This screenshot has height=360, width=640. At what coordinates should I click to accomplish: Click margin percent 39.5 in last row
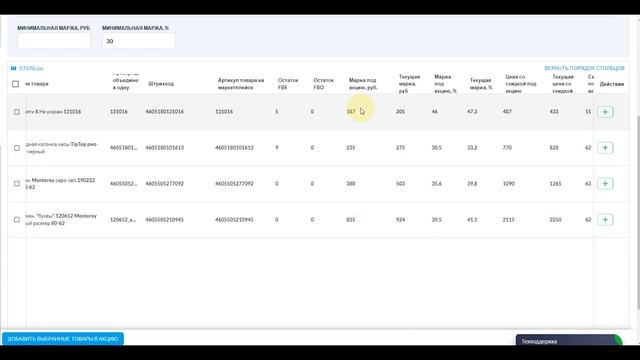click(437, 220)
